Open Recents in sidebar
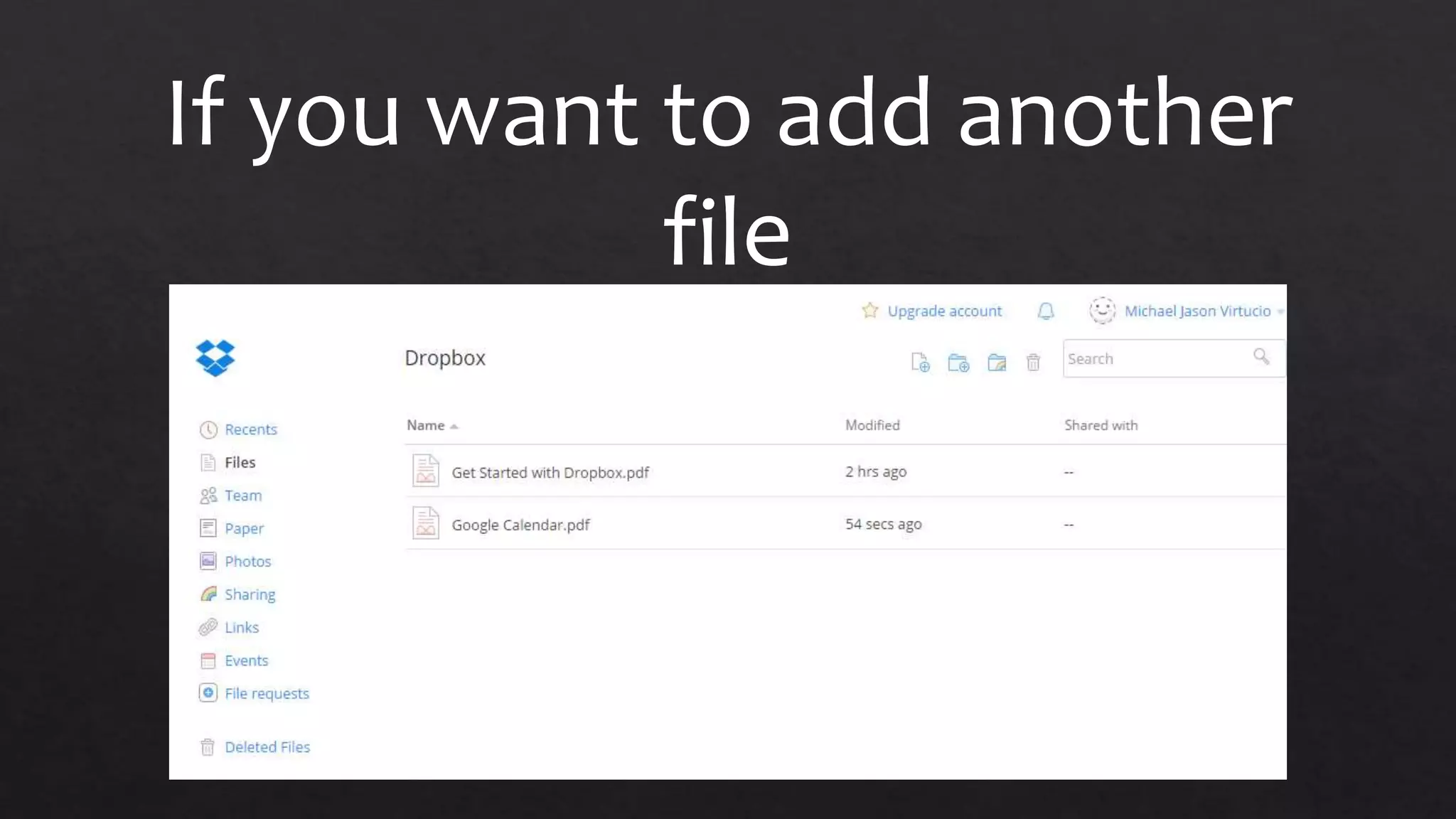The width and height of the screenshot is (1456, 819). click(251, 429)
